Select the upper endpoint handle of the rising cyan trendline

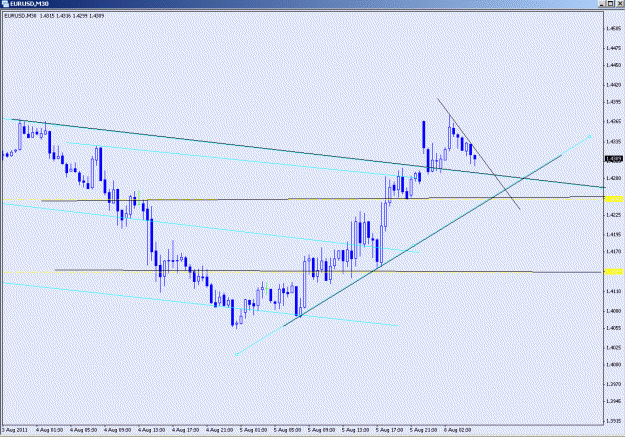pos(590,137)
